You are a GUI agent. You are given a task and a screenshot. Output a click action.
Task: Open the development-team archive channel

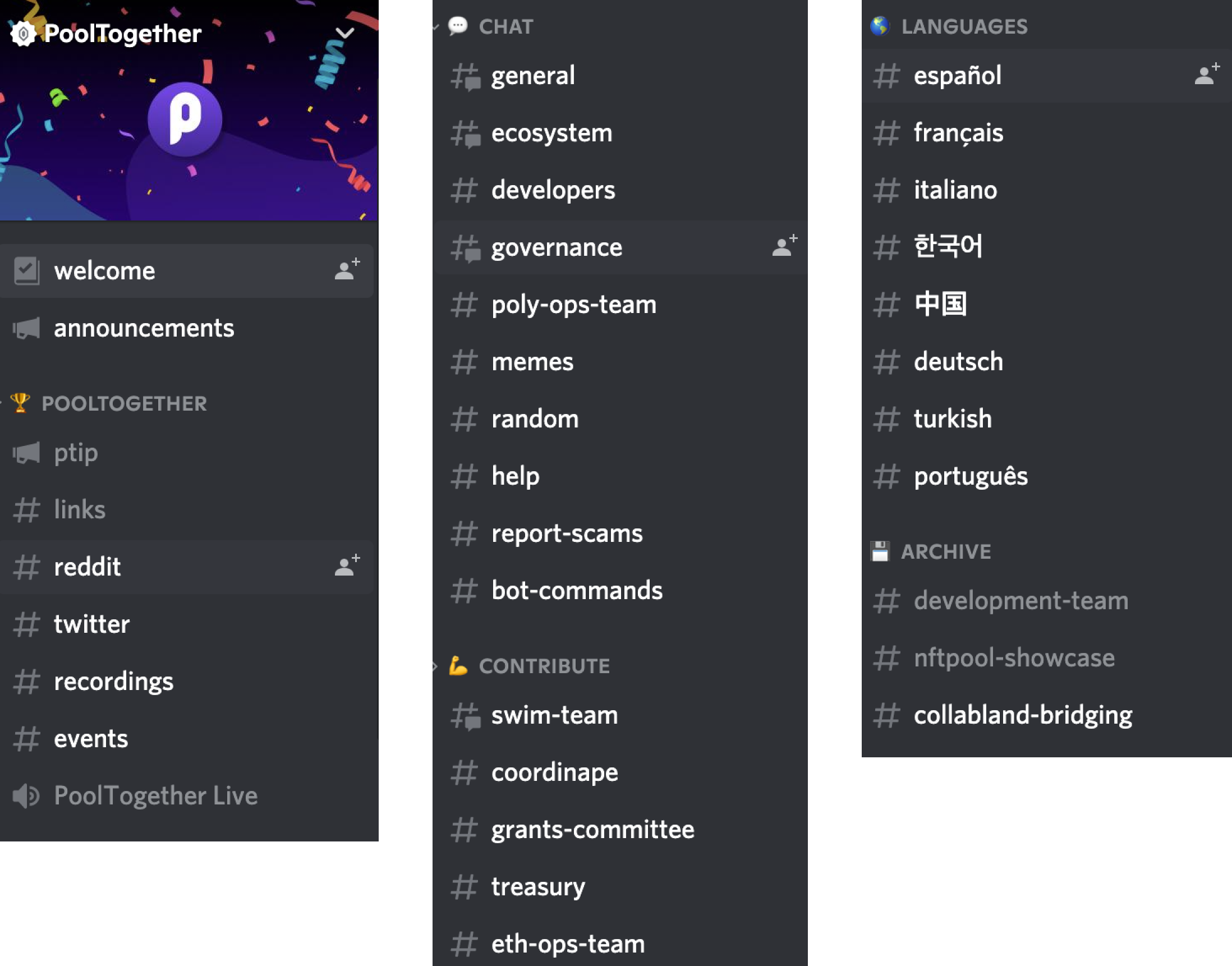coord(1046,601)
